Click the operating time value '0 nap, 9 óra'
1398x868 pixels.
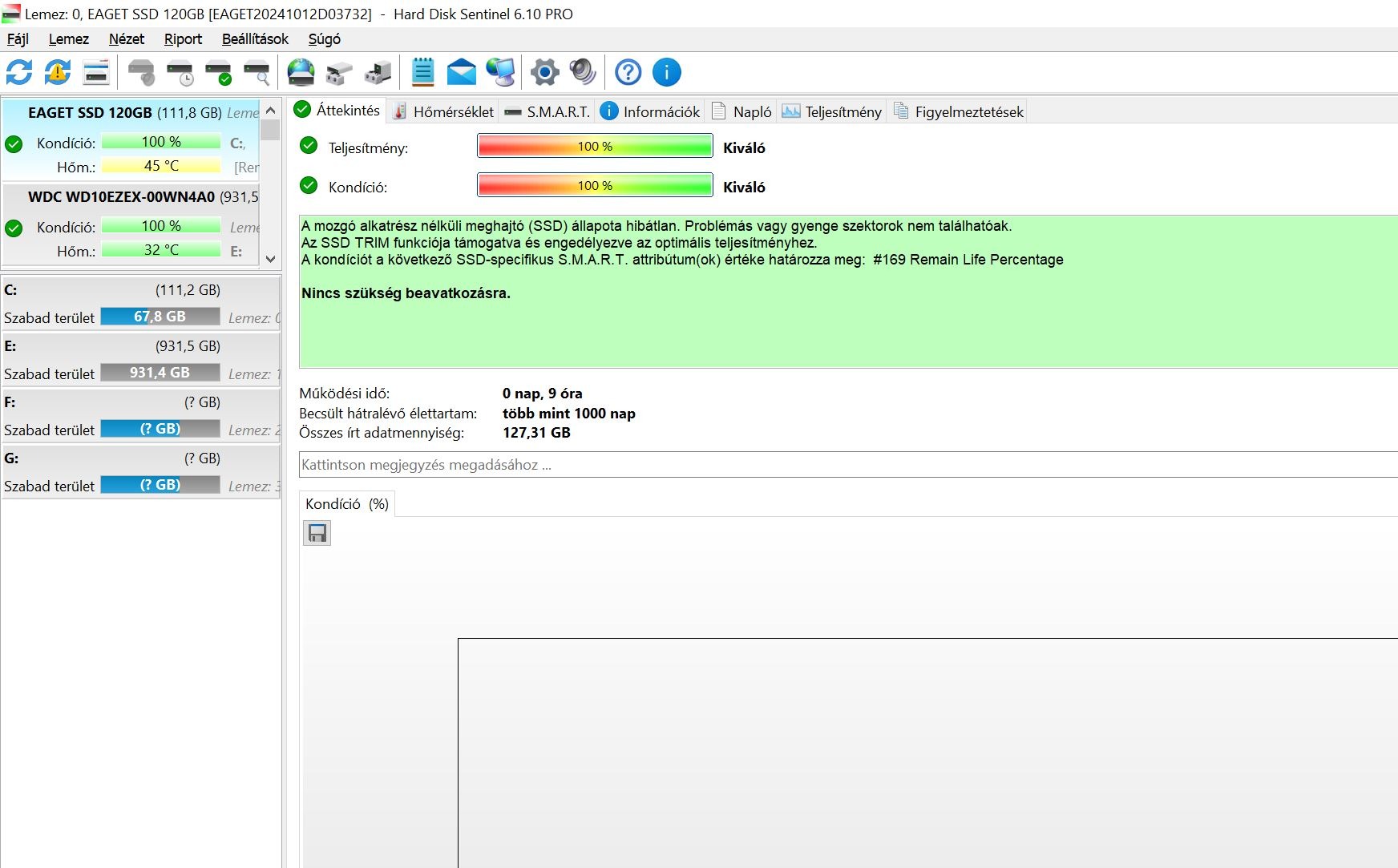click(x=543, y=394)
